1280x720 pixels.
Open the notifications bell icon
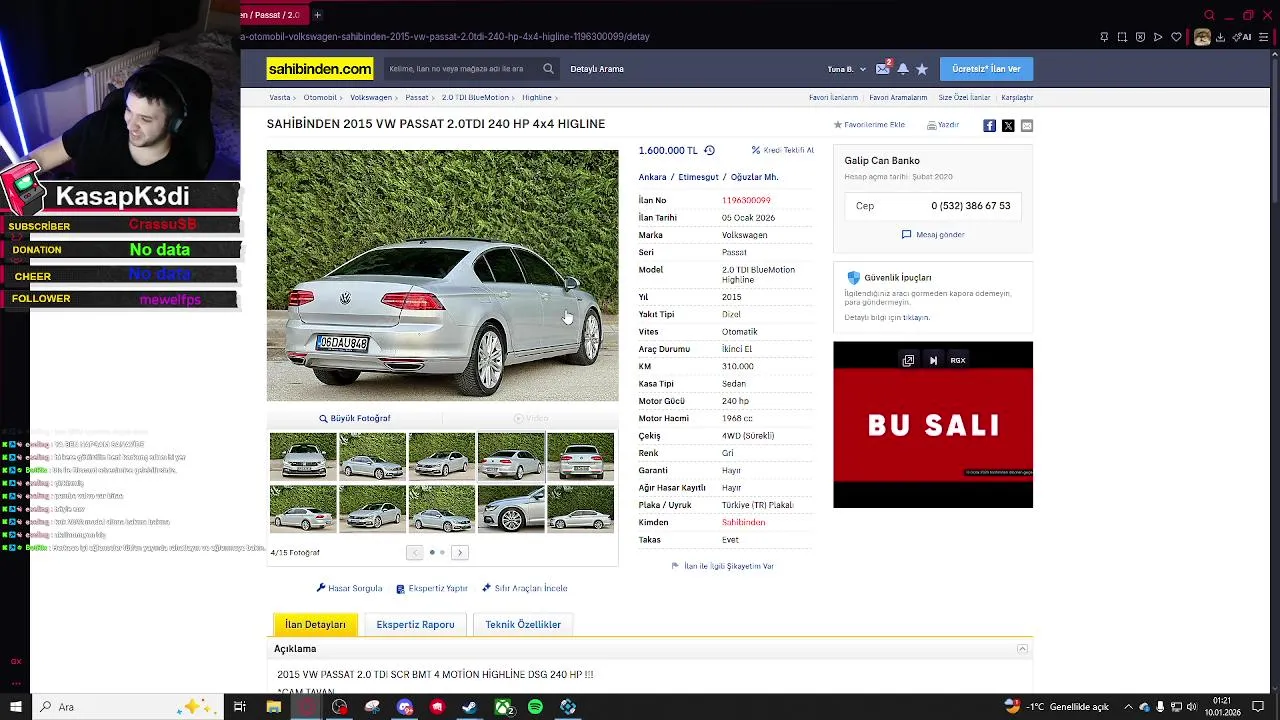tap(903, 69)
